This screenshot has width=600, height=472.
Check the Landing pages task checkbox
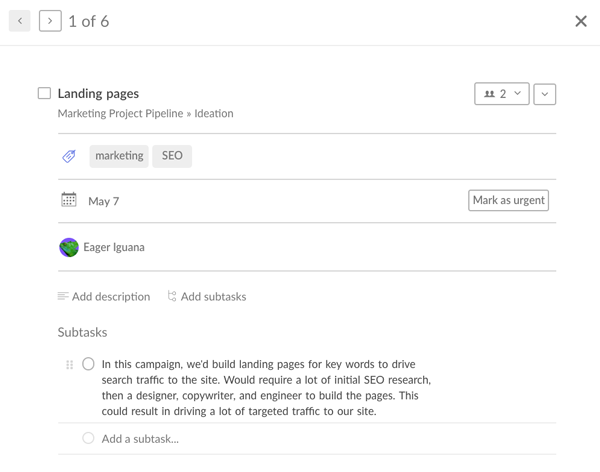tap(44, 93)
